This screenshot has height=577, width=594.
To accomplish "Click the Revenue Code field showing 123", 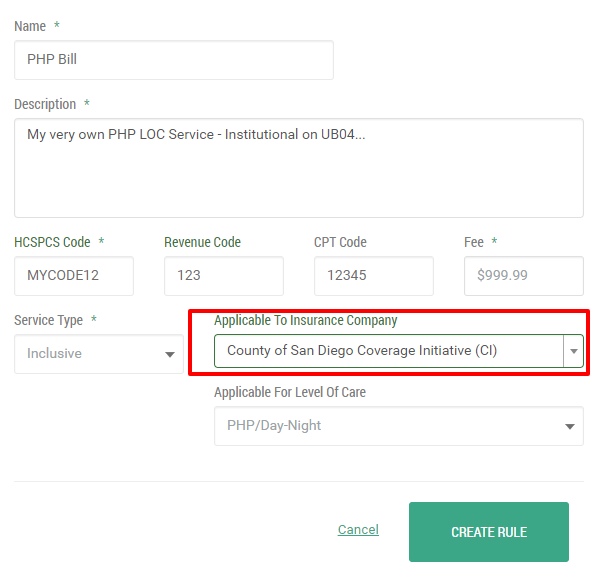I will (x=224, y=276).
